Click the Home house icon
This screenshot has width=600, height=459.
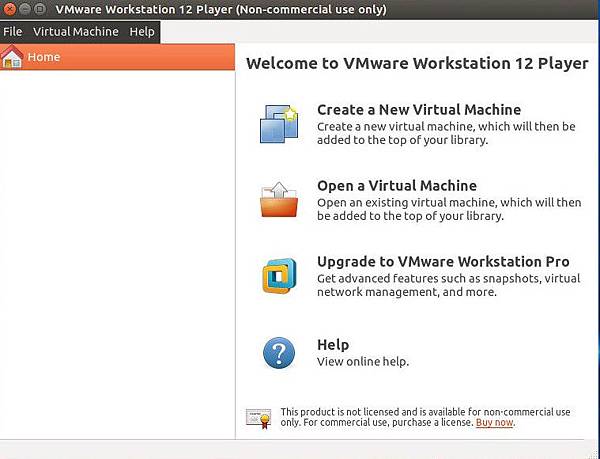[12, 57]
